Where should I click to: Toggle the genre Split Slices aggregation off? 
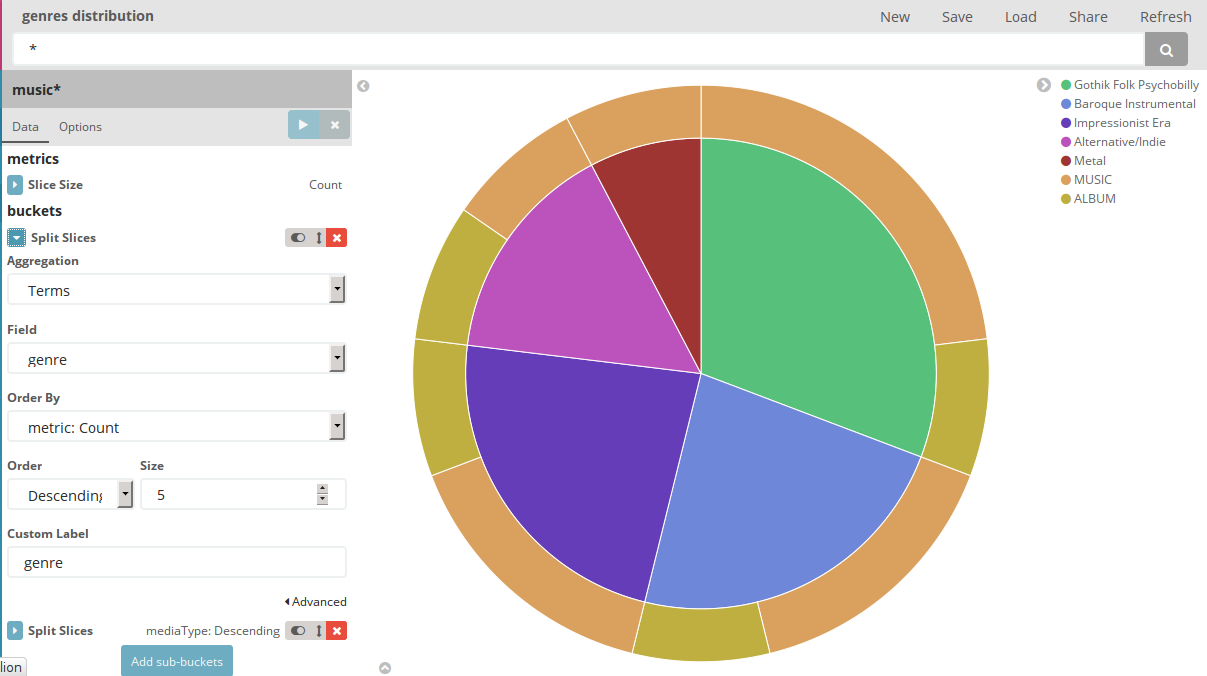[298, 238]
